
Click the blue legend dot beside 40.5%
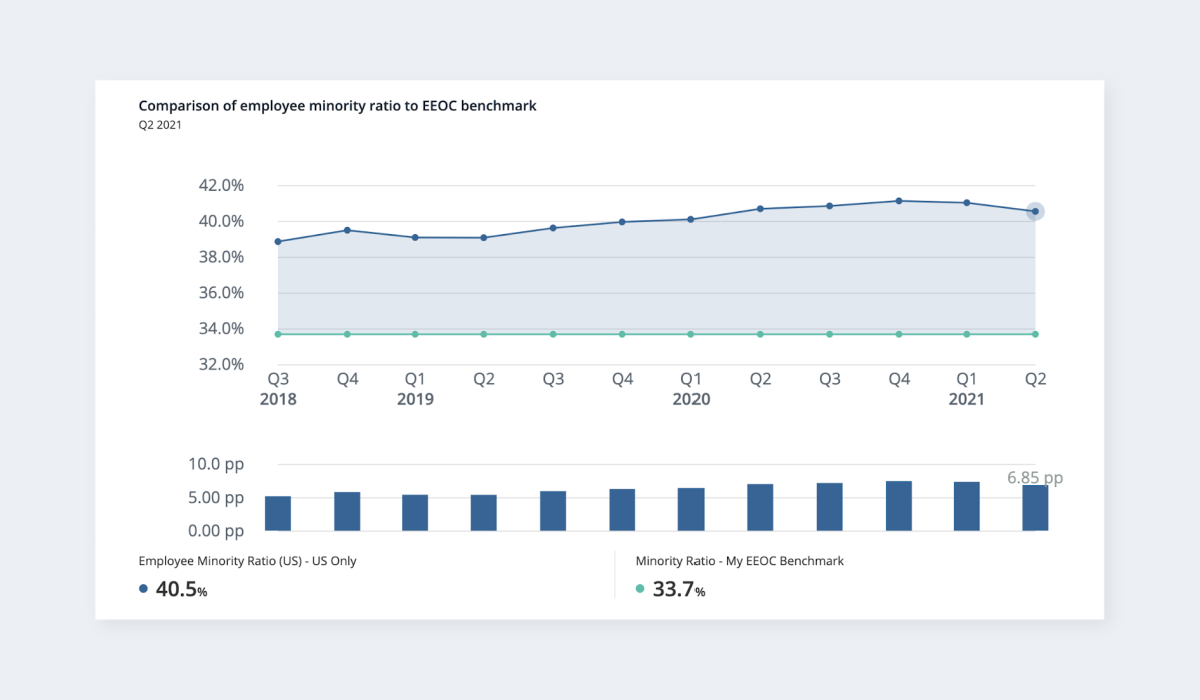click(143, 589)
